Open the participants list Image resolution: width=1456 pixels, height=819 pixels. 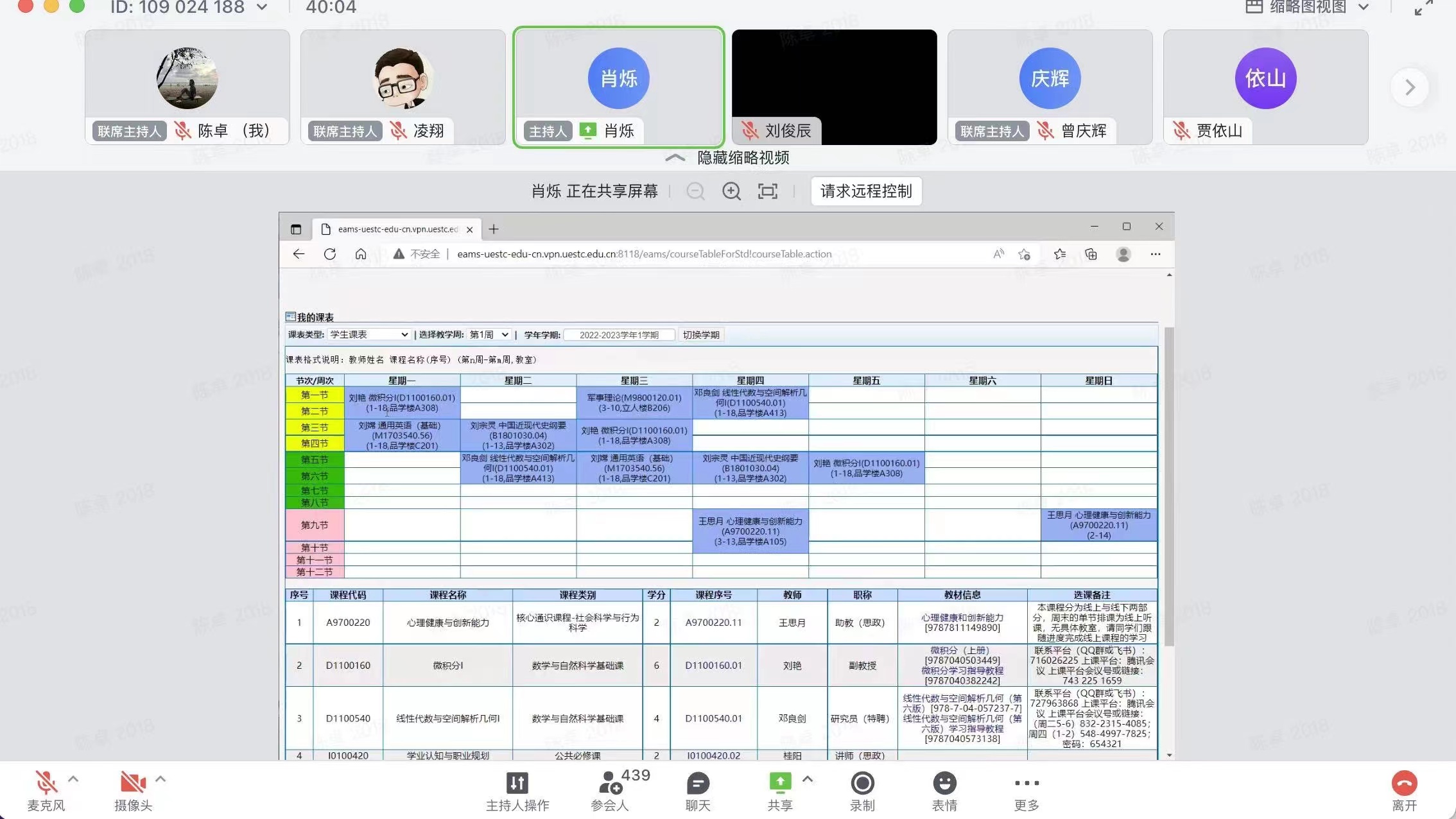click(609, 784)
